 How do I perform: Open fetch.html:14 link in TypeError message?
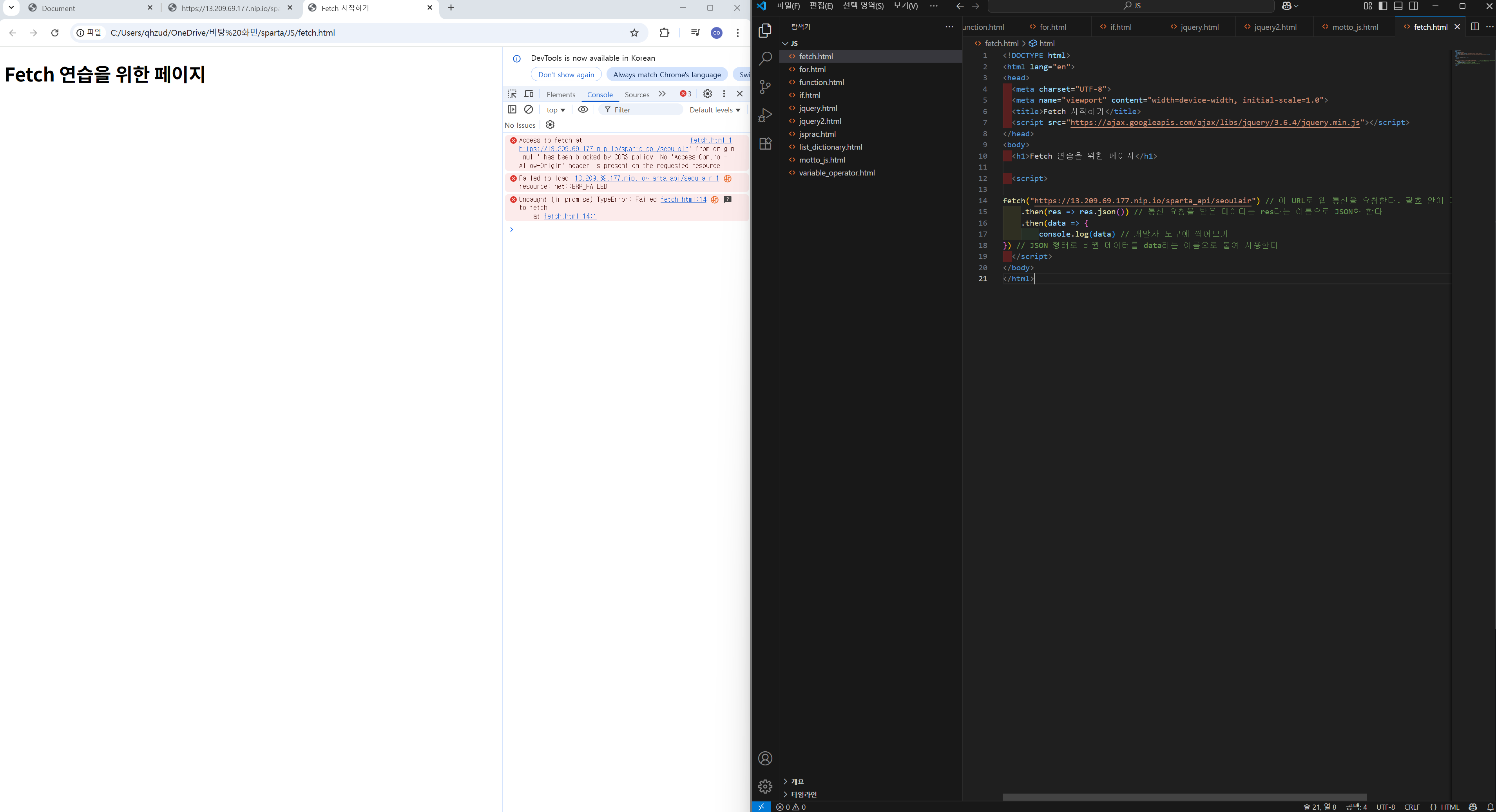pos(683,200)
